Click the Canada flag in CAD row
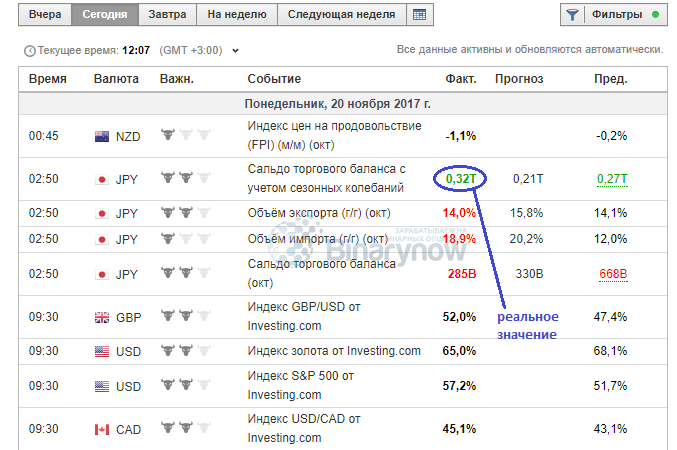 [x=102, y=430]
